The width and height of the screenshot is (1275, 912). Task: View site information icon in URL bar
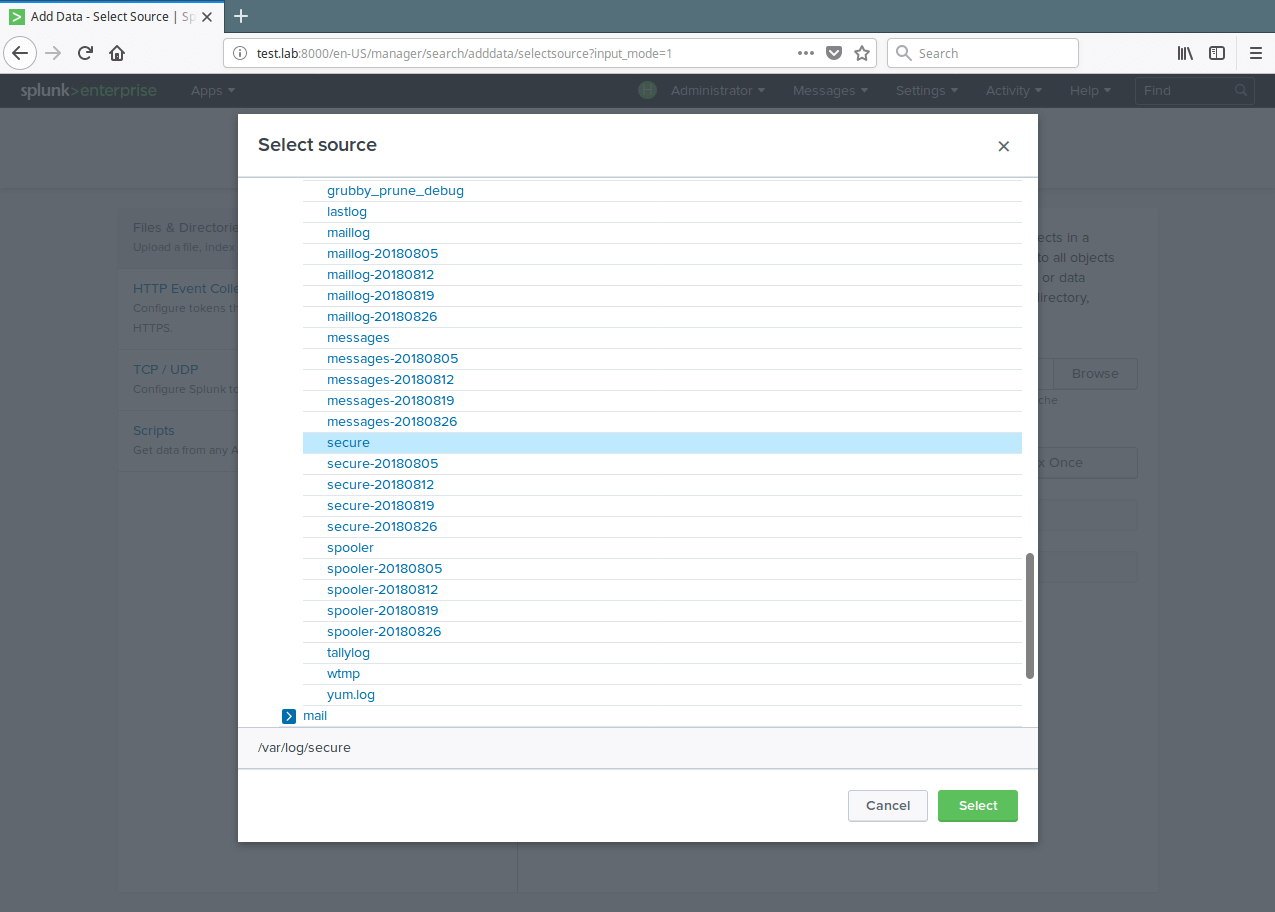(x=240, y=53)
